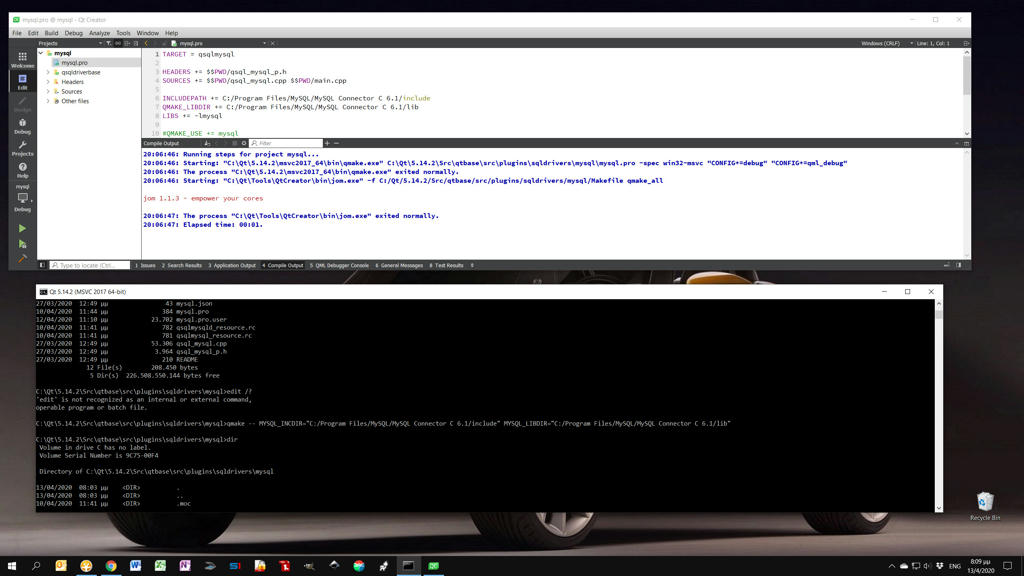Click the Type to locate field
Viewport: 1024px width, 576px height.
point(89,265)
